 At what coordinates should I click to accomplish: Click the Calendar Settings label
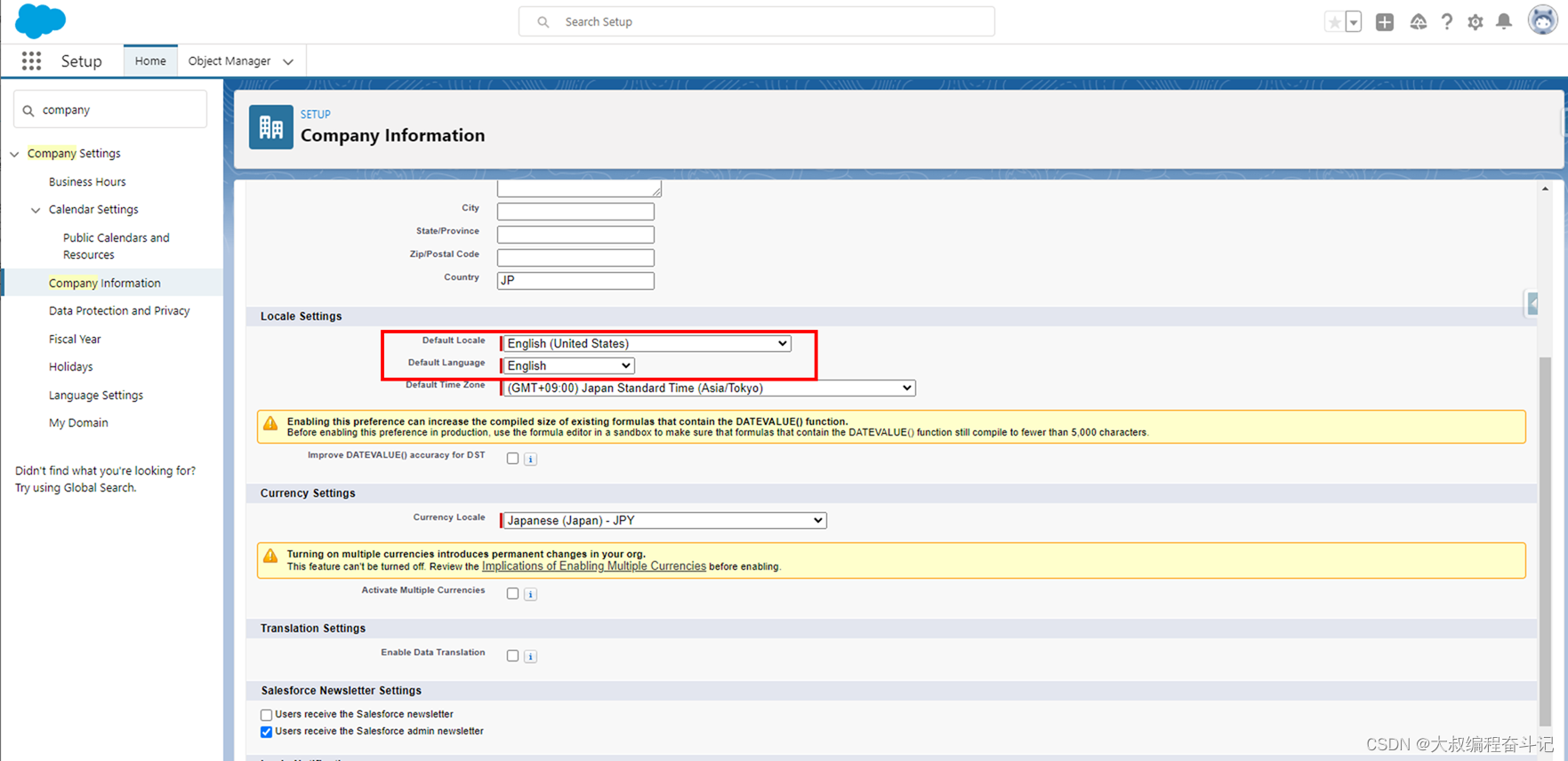[93, 209]
